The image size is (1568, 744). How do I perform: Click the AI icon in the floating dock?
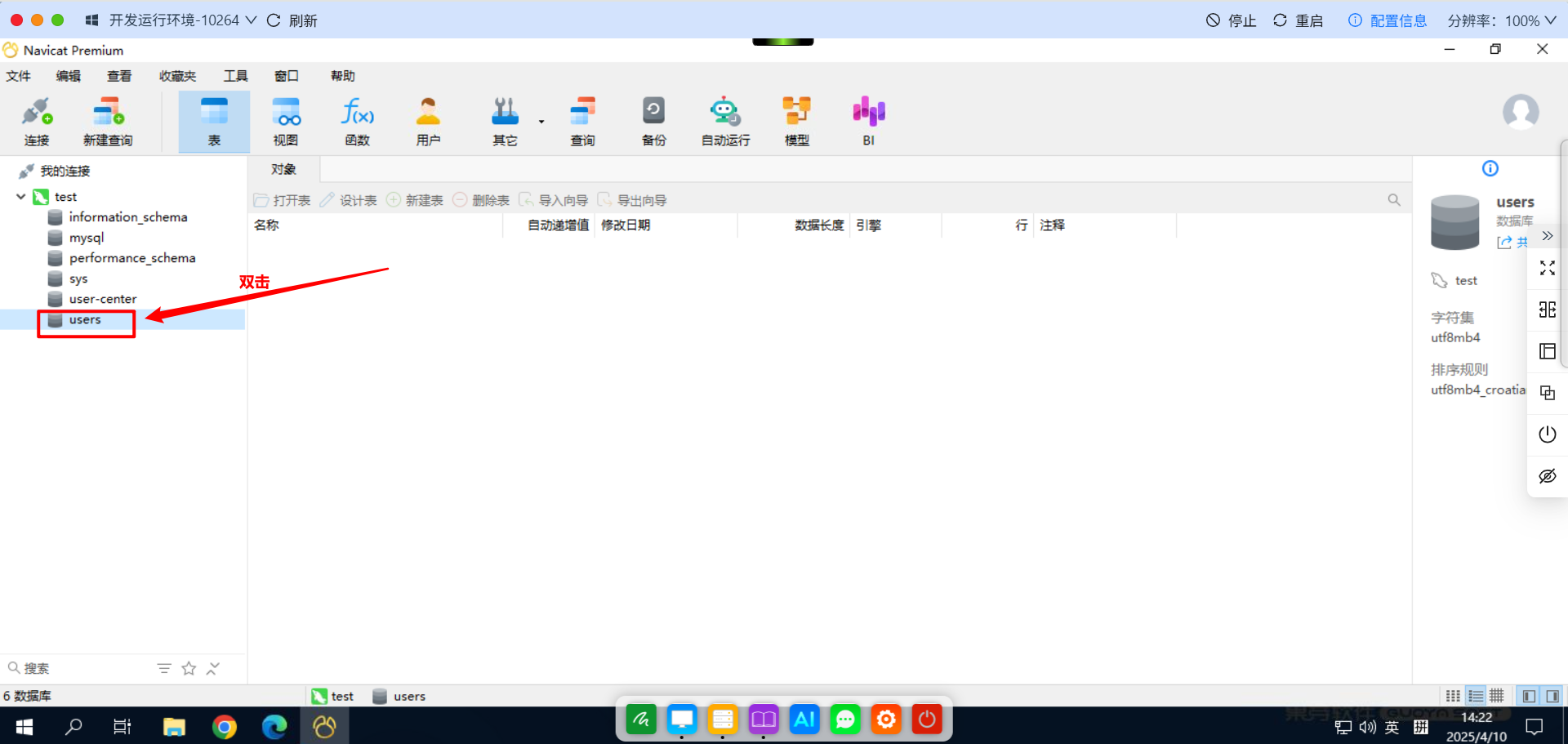[x=804, y=719]
